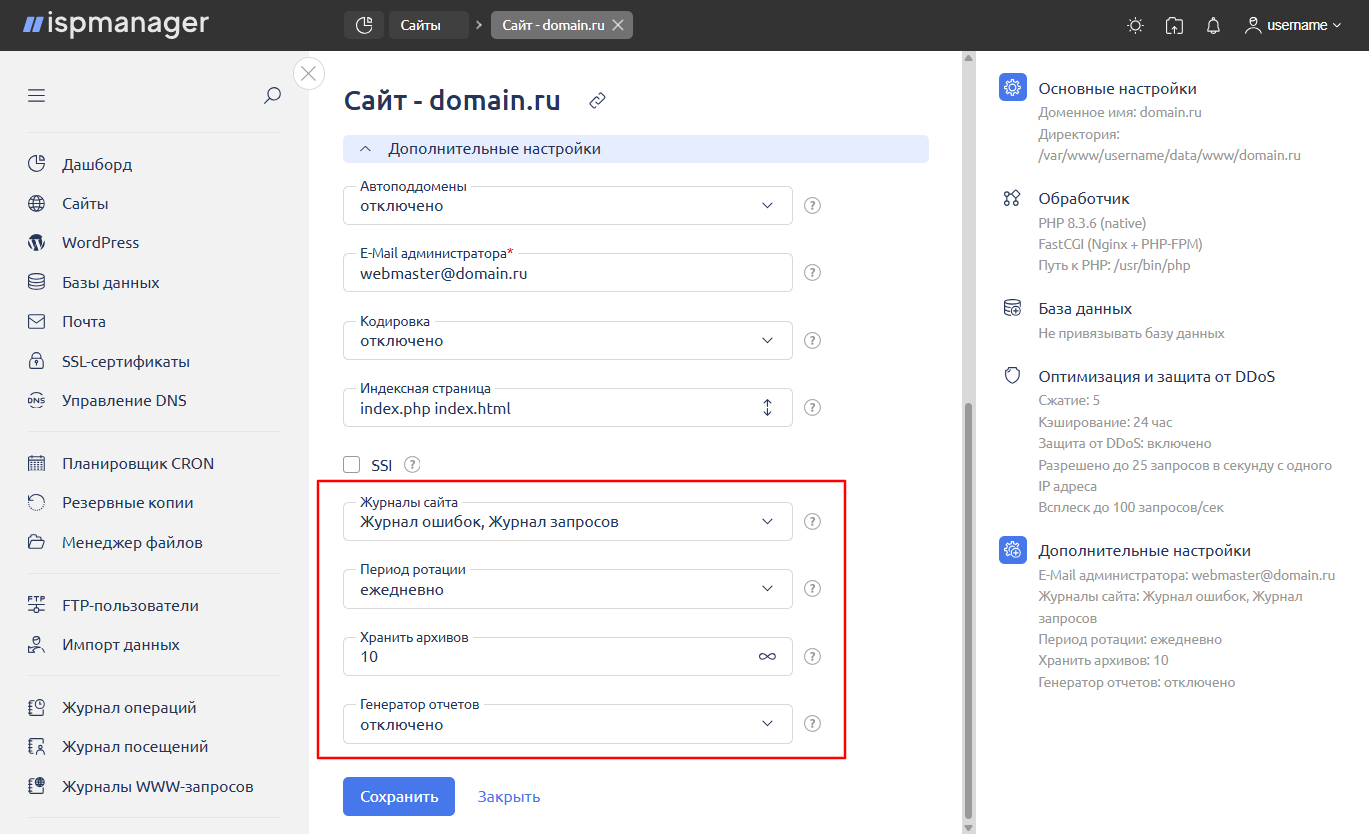Image resolution: width=1369 pixels, height=834 pixels.
Task: Click help icon next to Автоподдомены
Action: [813, 206]
